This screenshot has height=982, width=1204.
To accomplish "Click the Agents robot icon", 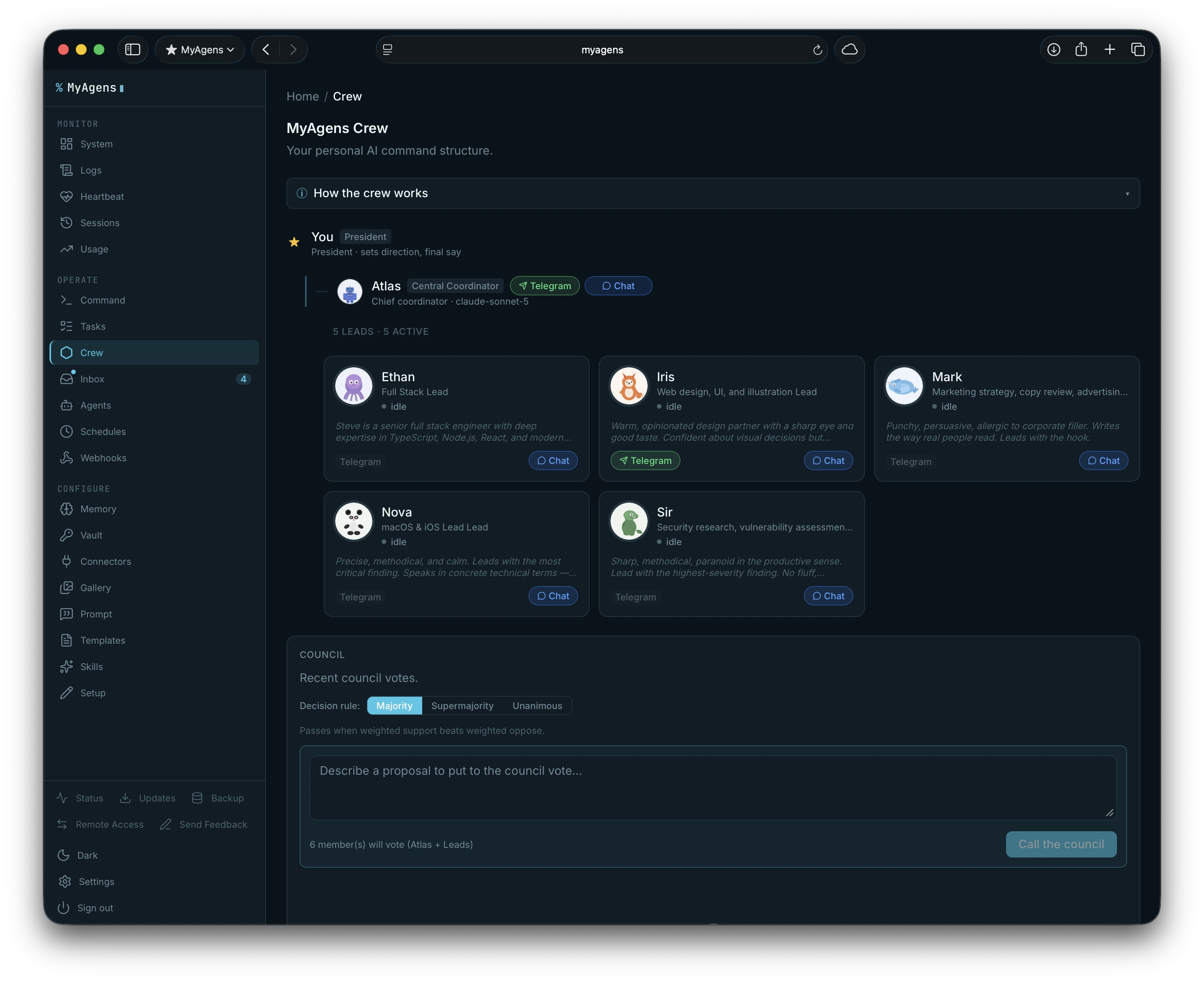I will pyautogui.click(x=66, y=406).
